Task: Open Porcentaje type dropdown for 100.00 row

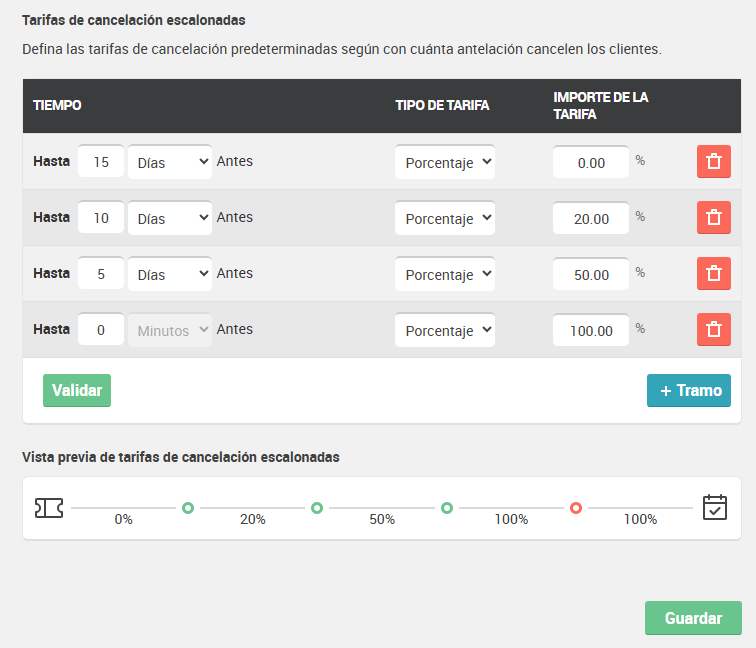Action: pyautogui.click(x=445, y=330)
